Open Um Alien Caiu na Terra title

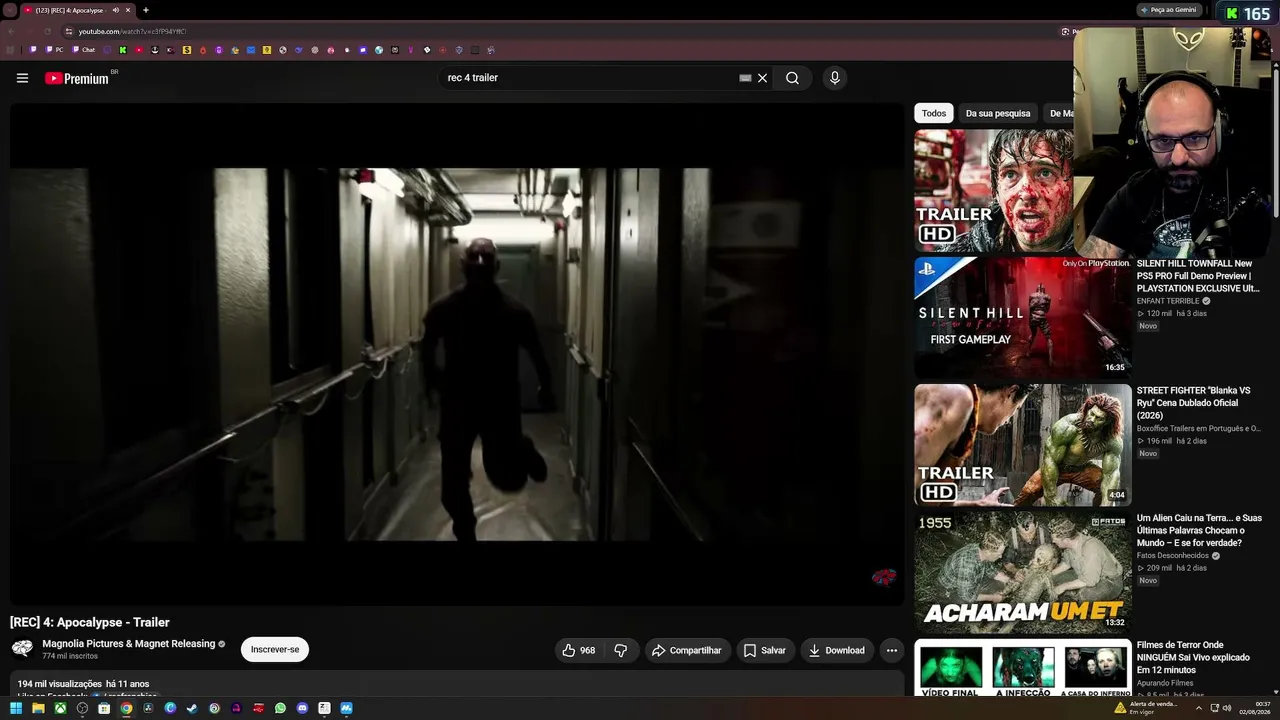point(1199,530)
